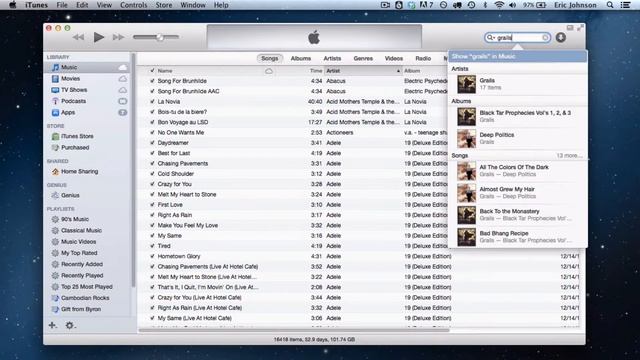Open the Music Videos playlist
The height and width of the screenshot is (360, 640).
[78, 242]
